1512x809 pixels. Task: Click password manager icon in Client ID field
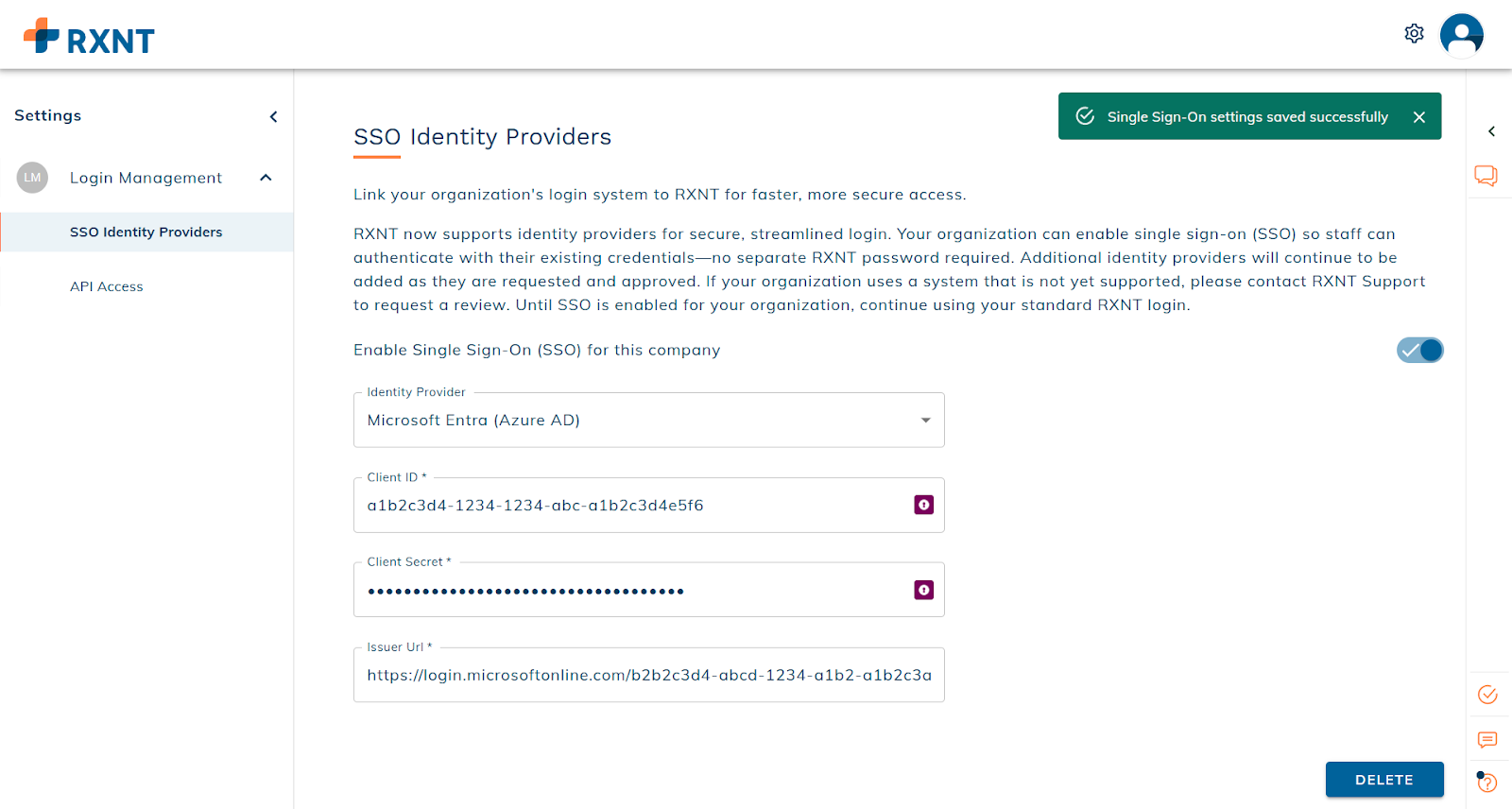click(x=923, y=505)
